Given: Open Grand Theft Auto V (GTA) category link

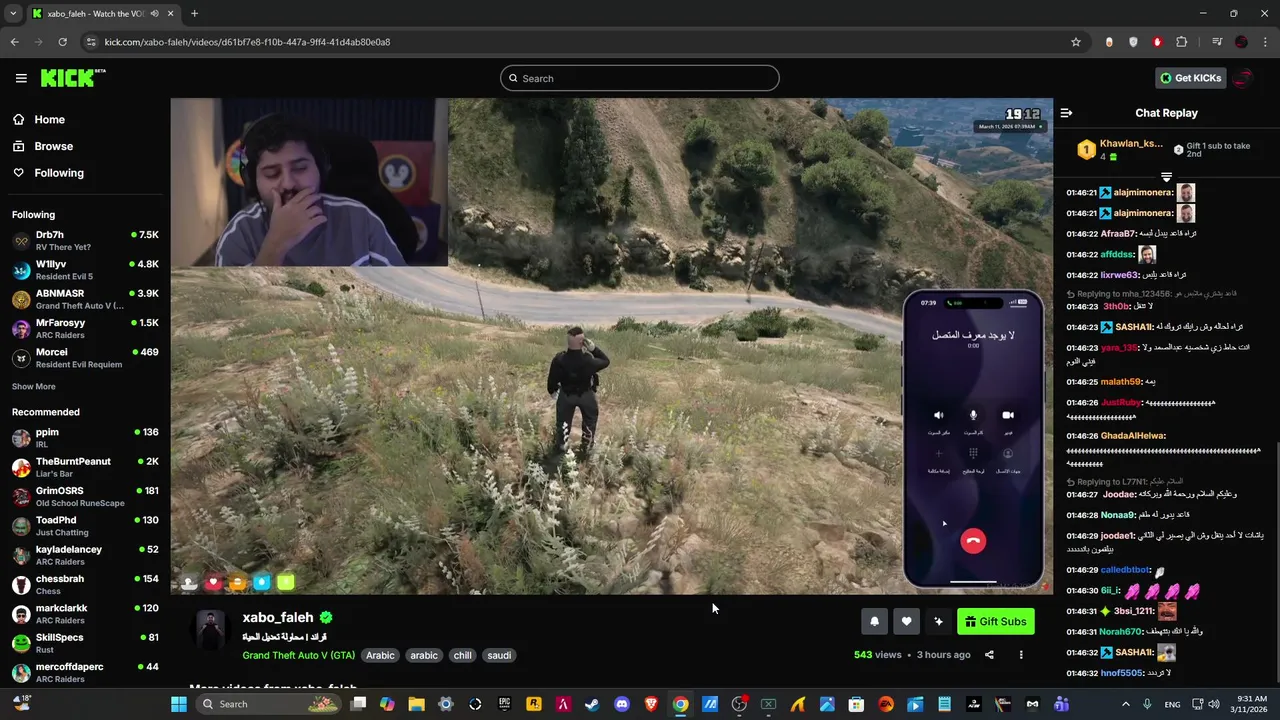Looking at the screenshot, I should tap(298, 655).
